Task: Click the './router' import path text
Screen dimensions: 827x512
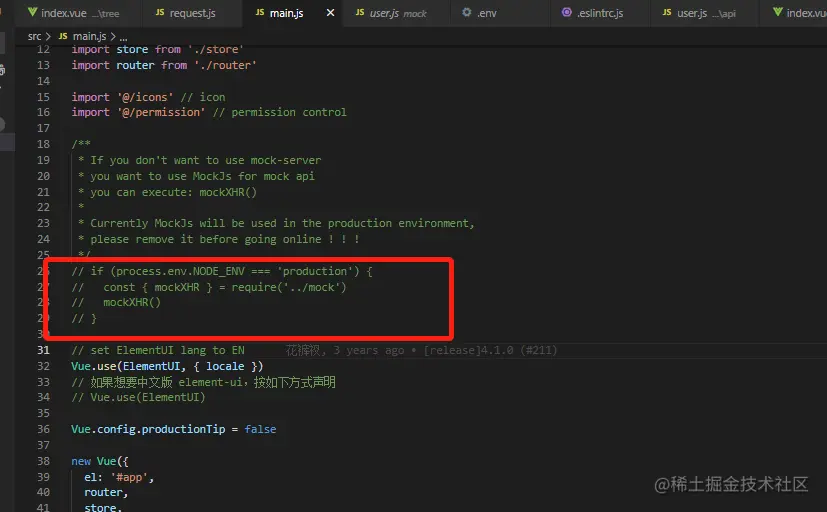Action: coord(225,65)
